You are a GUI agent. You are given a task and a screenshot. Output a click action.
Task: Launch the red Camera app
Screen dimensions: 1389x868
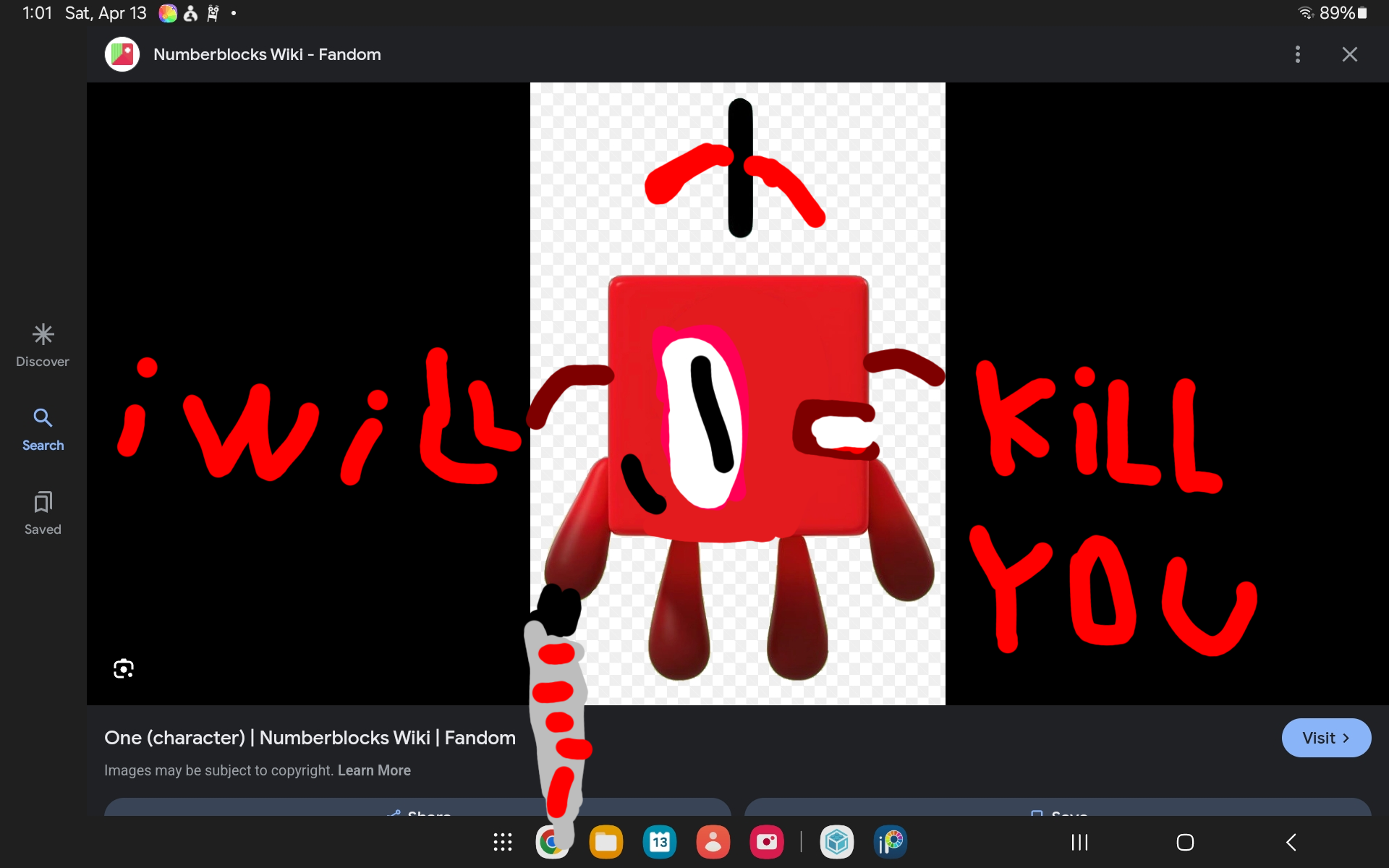point(766,842)
